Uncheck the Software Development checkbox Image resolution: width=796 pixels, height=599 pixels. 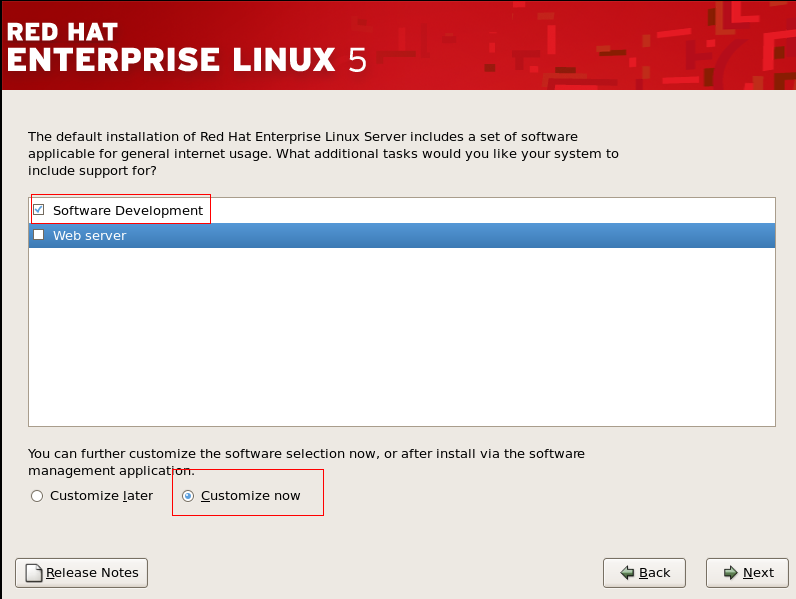39,210
